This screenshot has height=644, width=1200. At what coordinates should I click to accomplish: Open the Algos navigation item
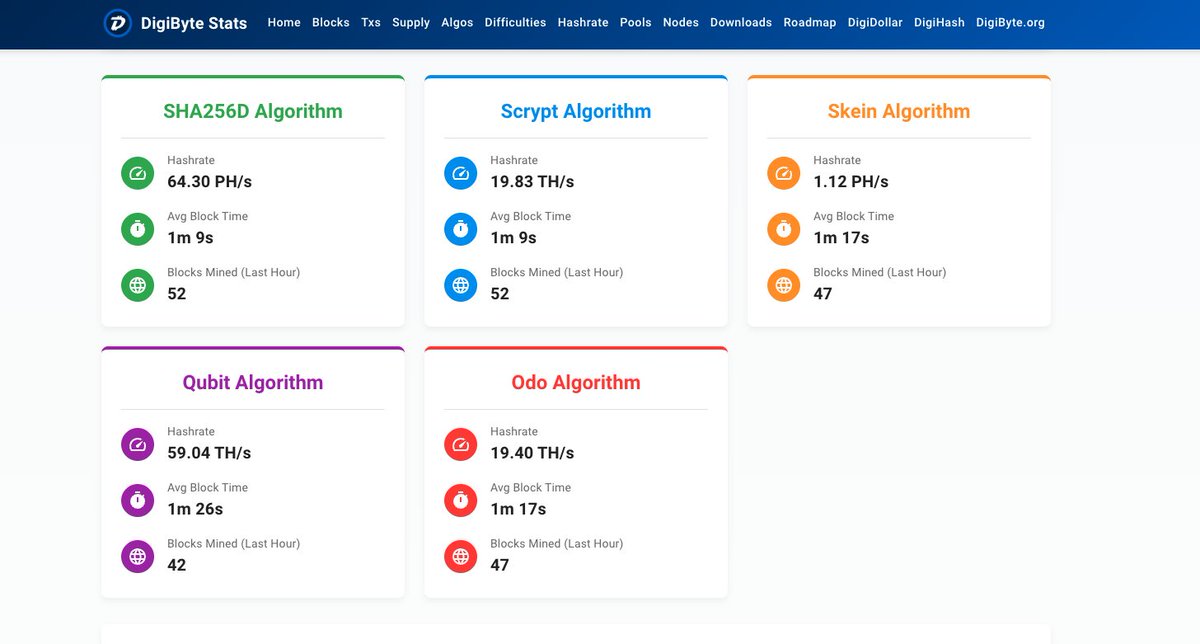[x=457, y=22]
